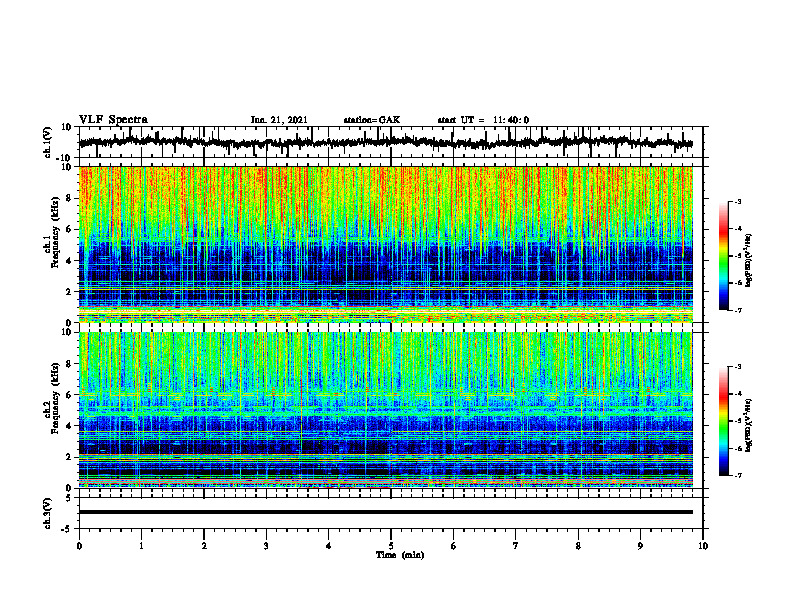Click the "-10" tick on ch.1(V) waveform axis
The image size is (792, 612).
pos(65,158)
